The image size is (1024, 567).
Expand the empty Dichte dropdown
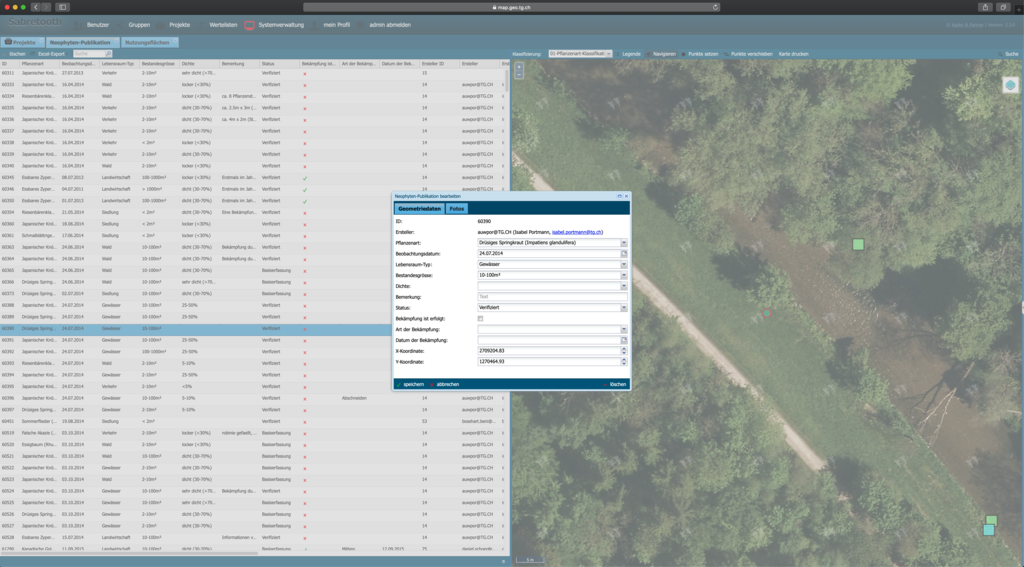point(624,286)
